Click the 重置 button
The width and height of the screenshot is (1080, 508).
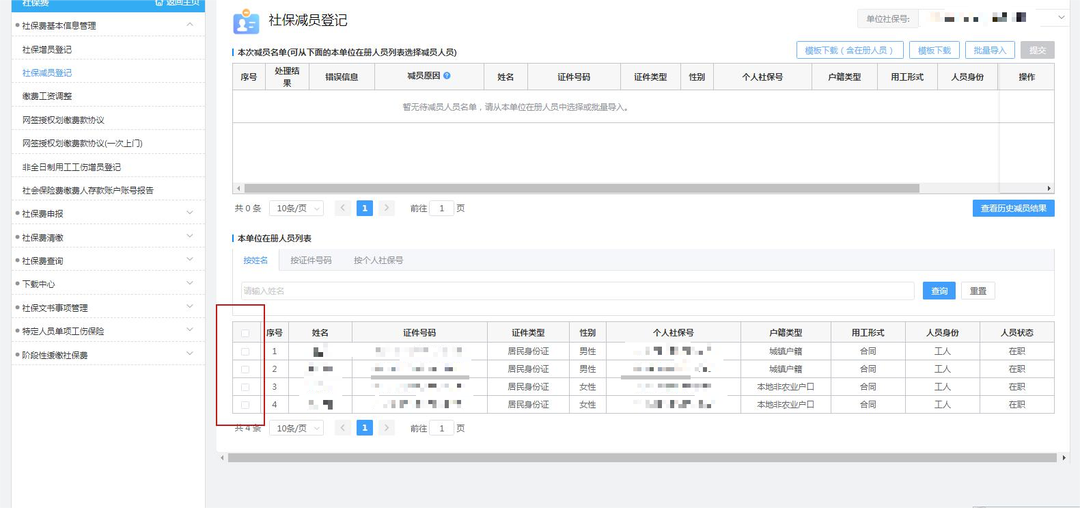point(978,291)
